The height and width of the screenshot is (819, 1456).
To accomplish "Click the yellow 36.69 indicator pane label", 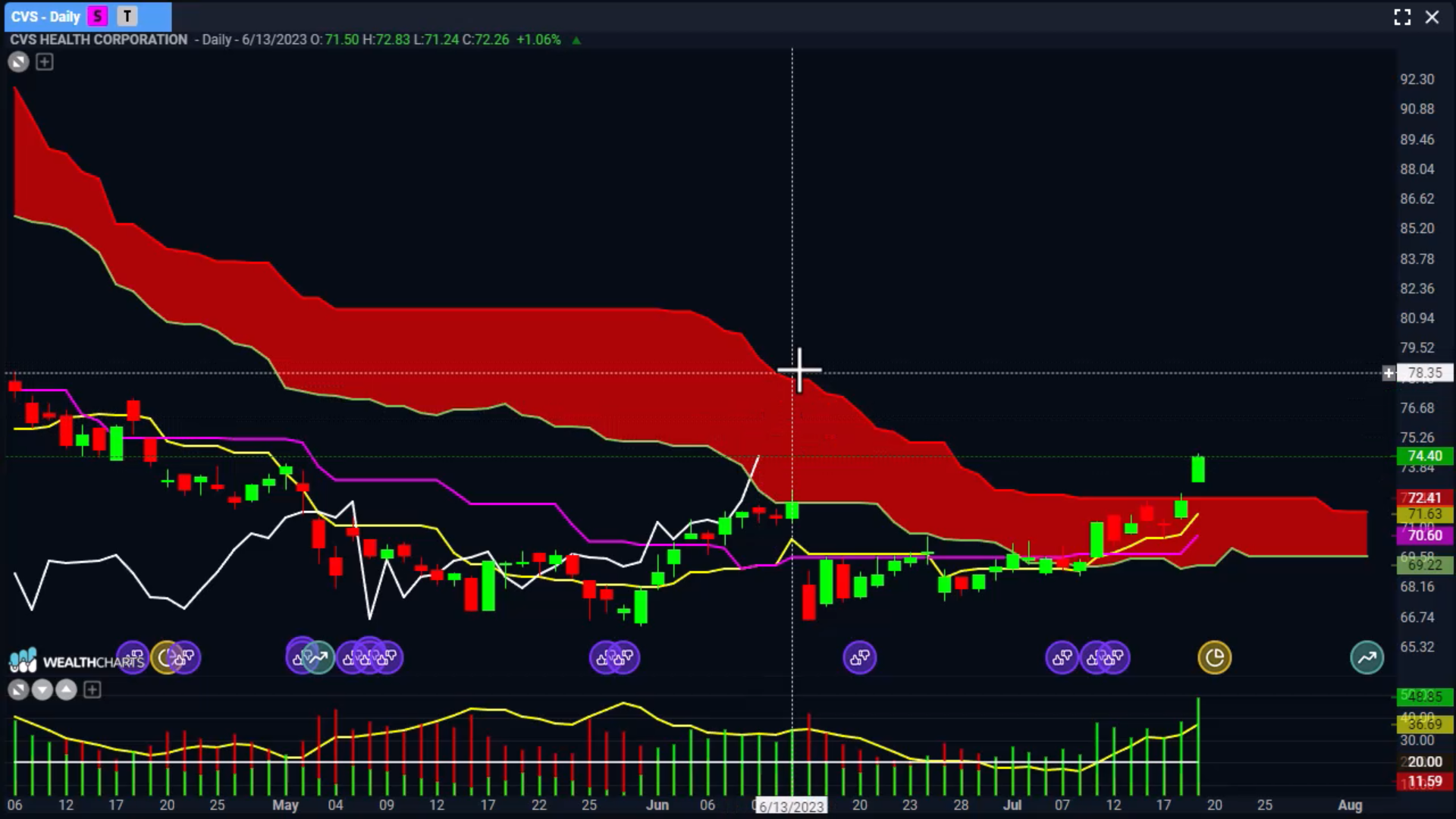I will pos(1425,724).
